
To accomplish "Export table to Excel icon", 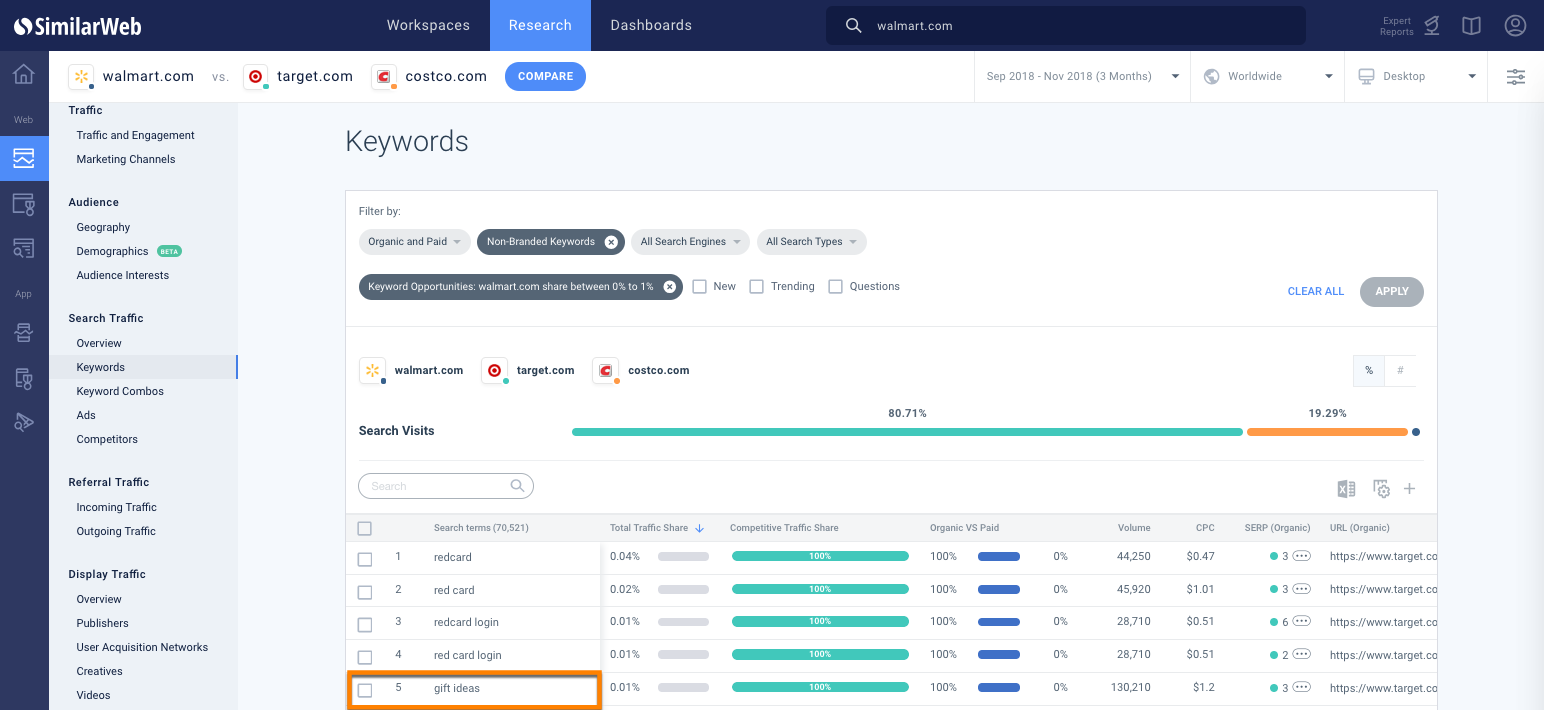I will [1346, 489].
